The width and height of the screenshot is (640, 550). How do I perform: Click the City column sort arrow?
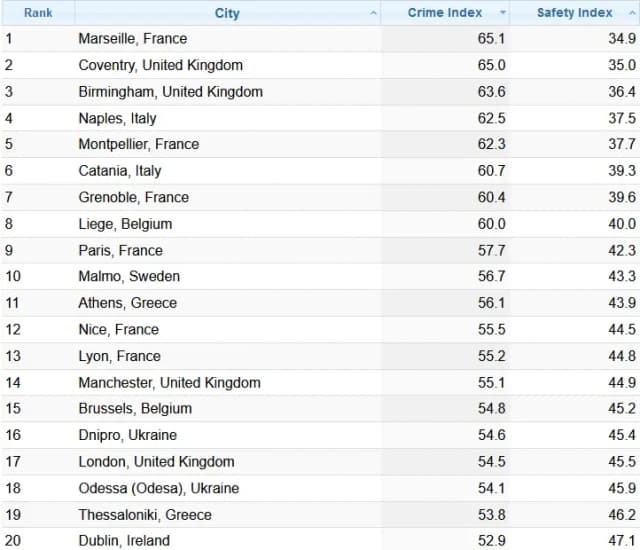pos(373,13)
